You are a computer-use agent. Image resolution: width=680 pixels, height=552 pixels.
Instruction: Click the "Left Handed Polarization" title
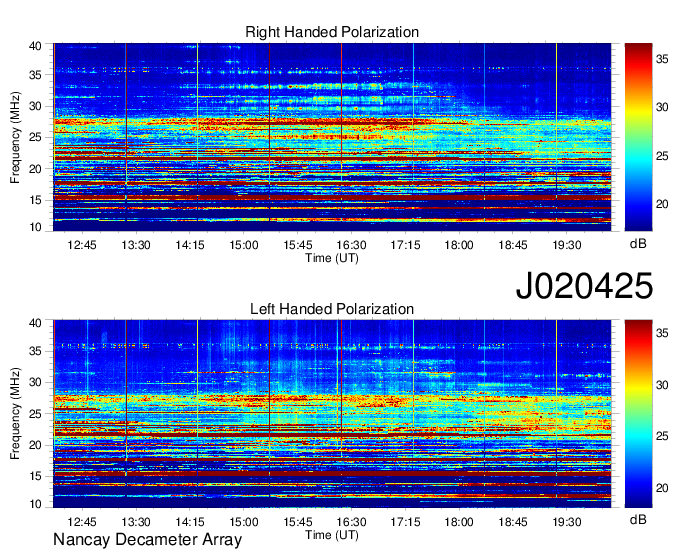332,309
